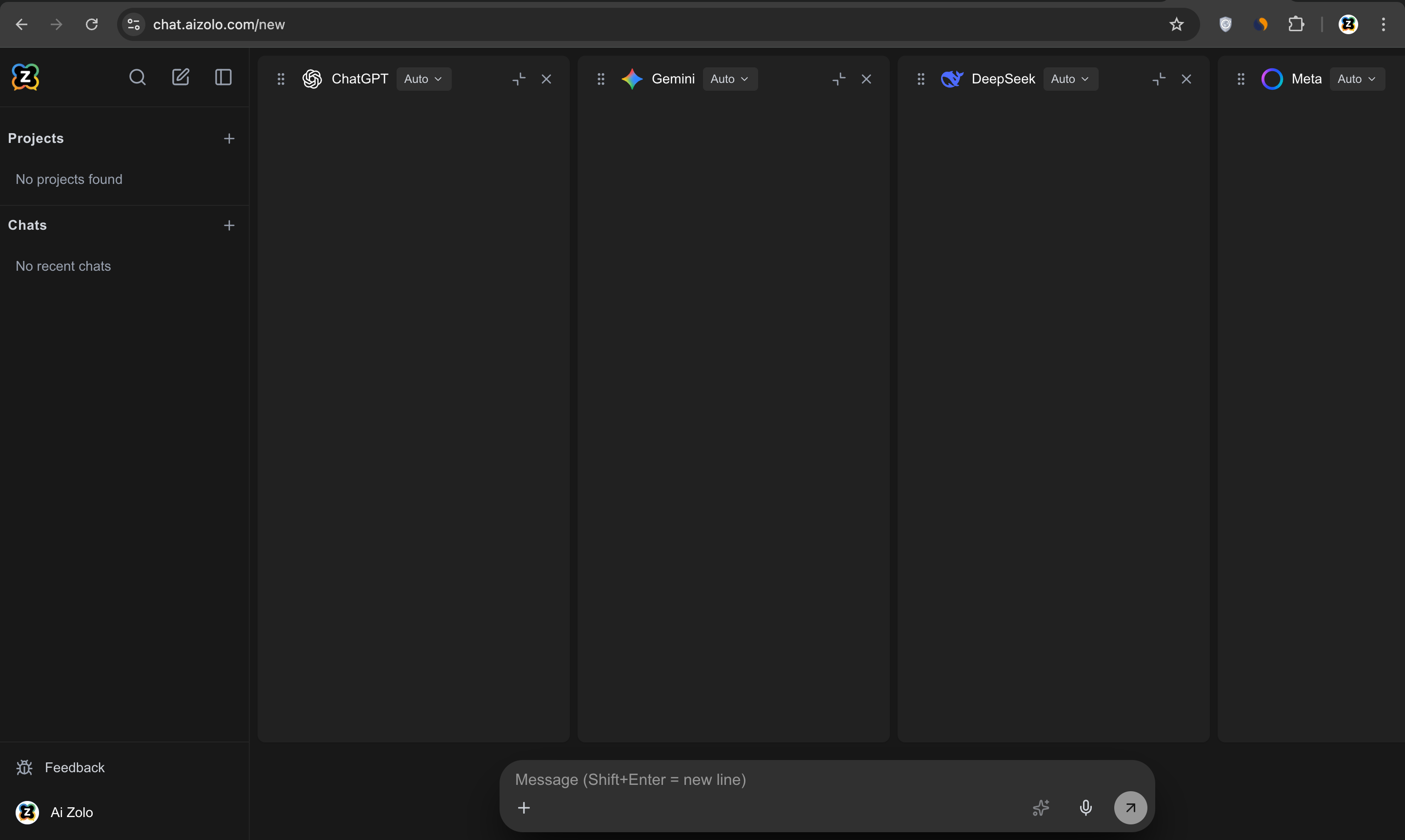Add a new project with the plus button
This screenshot has height=840, width=1405.
(x=229, y=138)
